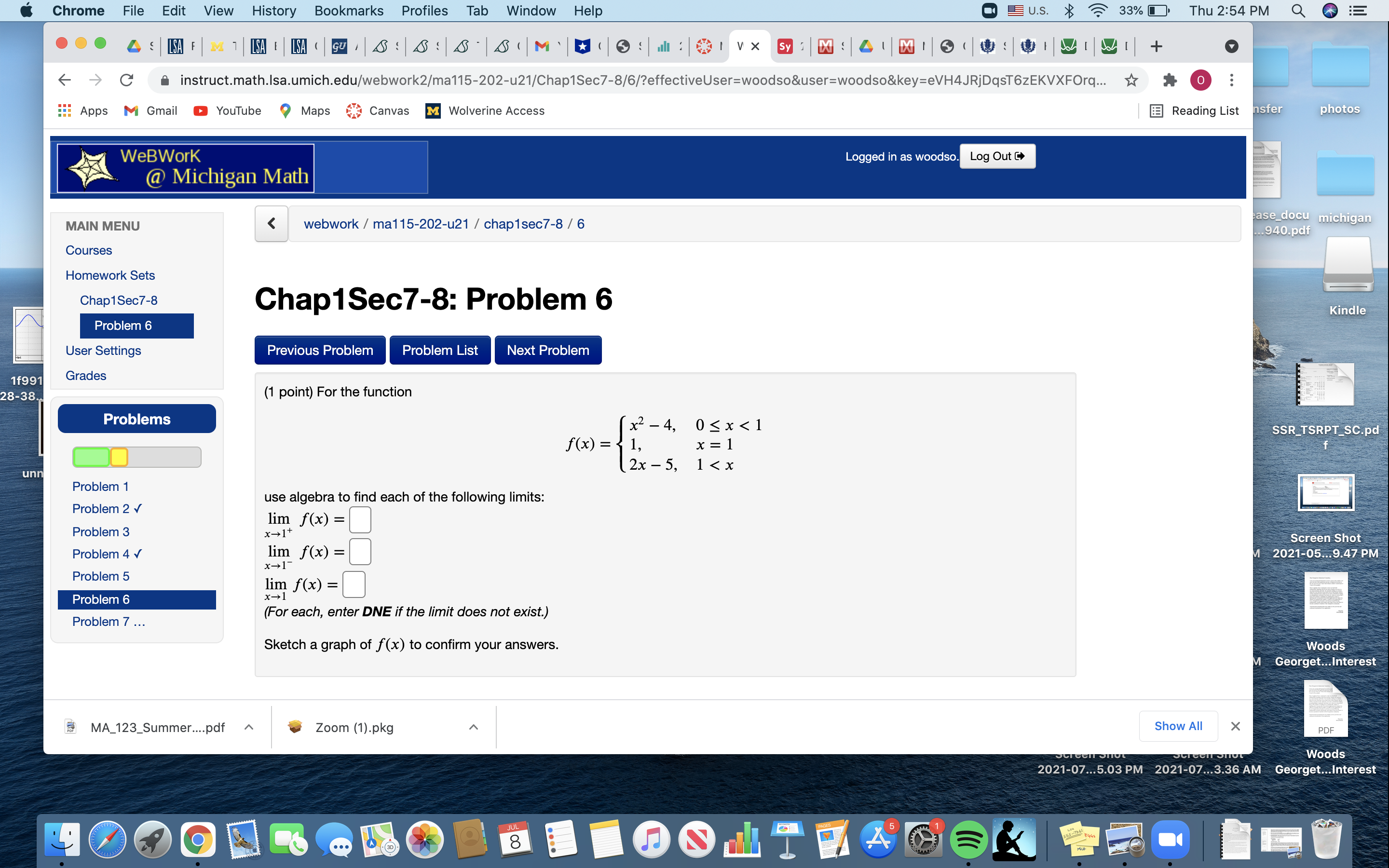Click the Log Out button

[997, 156]
